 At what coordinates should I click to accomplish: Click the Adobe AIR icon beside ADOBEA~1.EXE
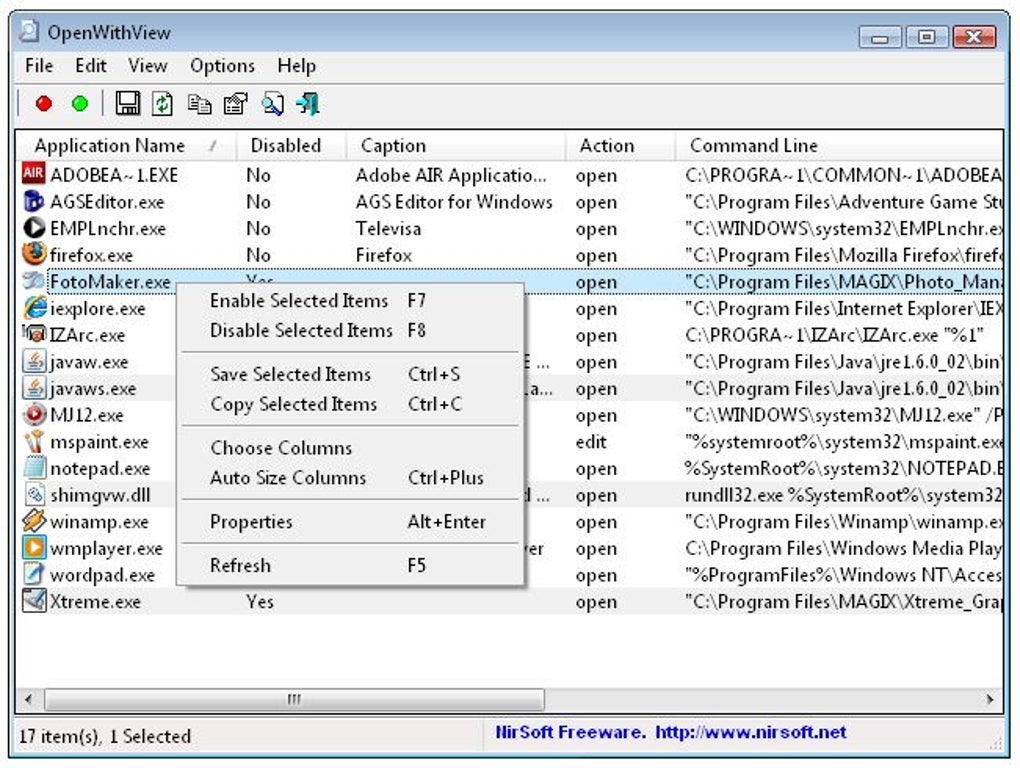click(33, 174)
